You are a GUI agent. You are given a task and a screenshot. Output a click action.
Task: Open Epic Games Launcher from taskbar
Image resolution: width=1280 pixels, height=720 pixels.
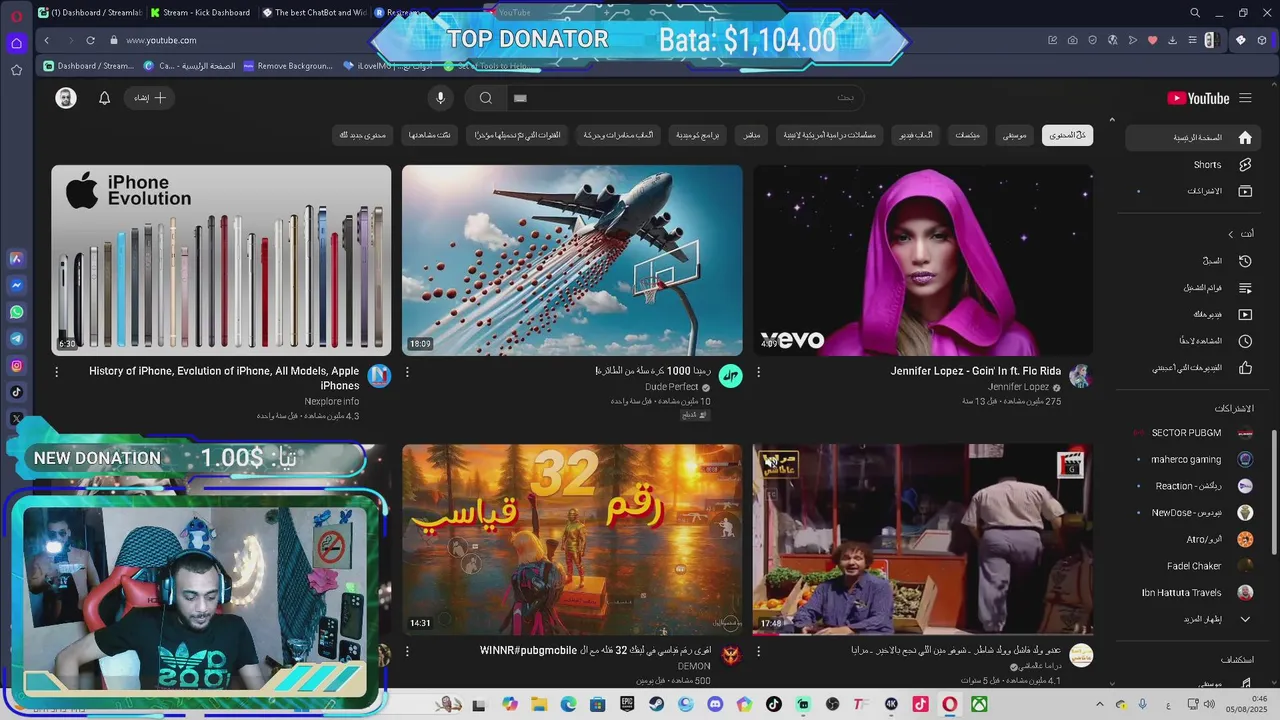click(x=627, y=704)
